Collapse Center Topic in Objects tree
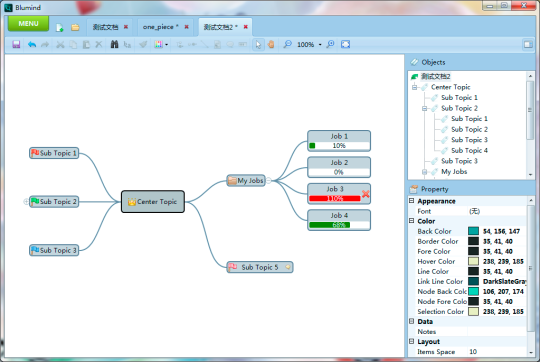 [x=415, y=87]
